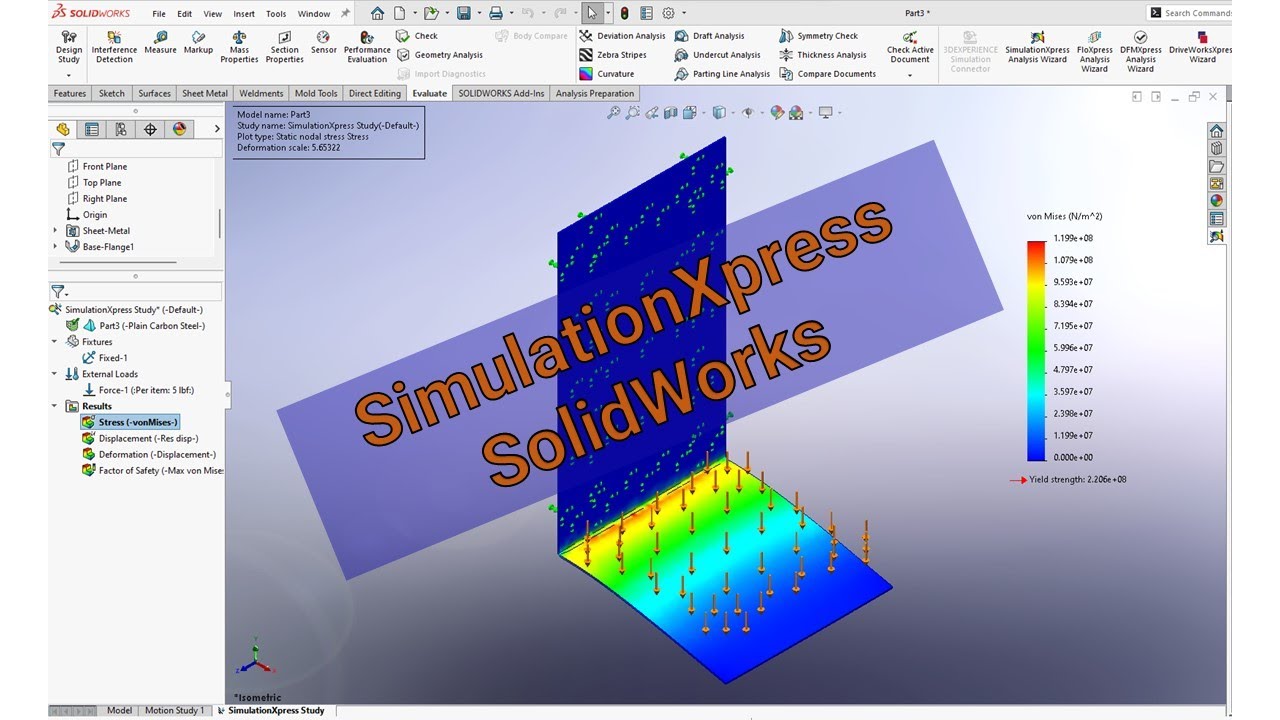Screen dimensions: 1280x720
Task: Select Force-1 external load item
Action: 137,390
